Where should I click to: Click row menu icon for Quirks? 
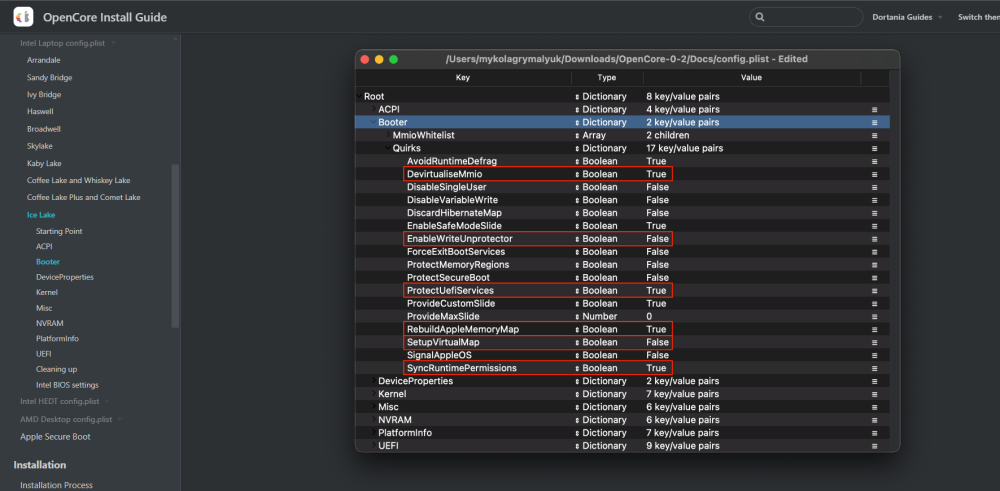874,148
